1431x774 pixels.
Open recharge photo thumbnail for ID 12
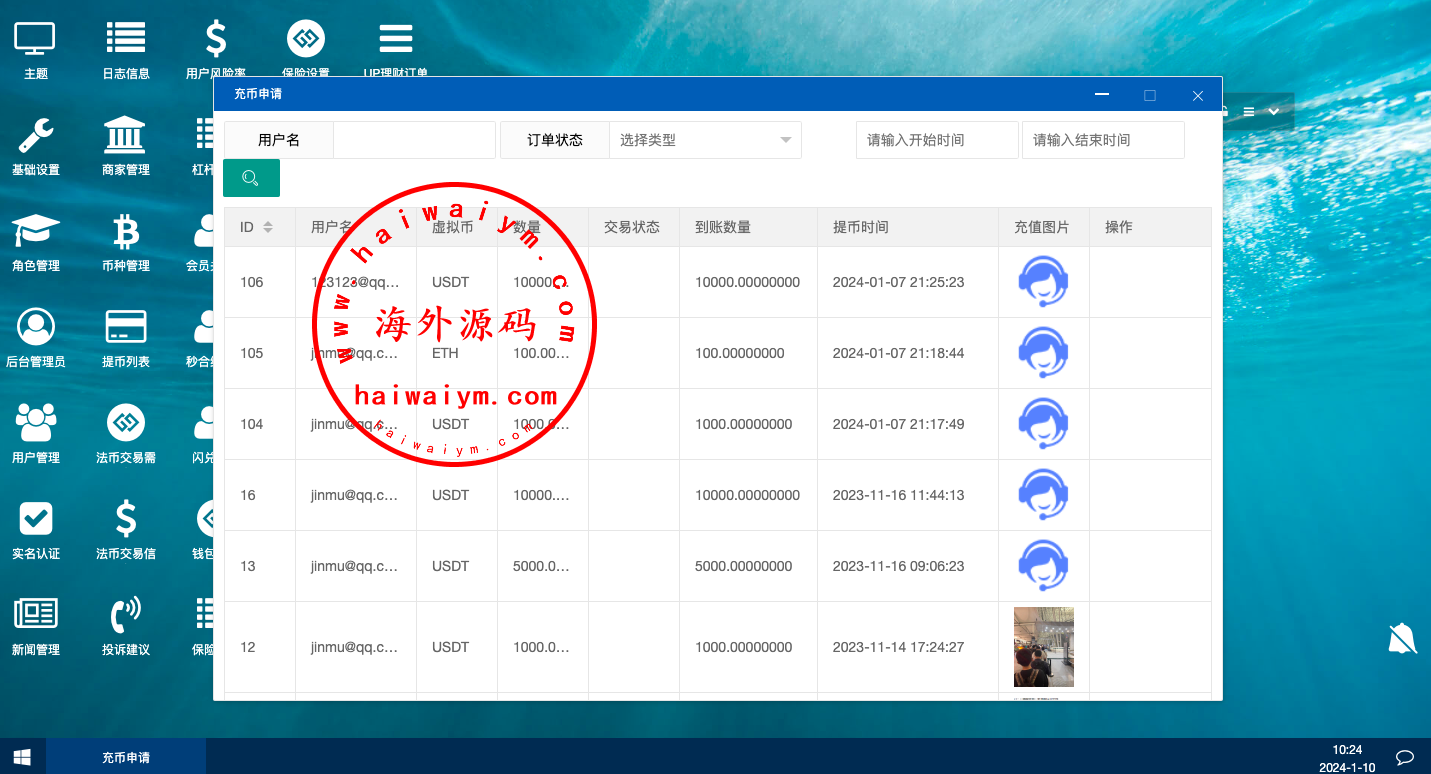[x=1043, y=647]
